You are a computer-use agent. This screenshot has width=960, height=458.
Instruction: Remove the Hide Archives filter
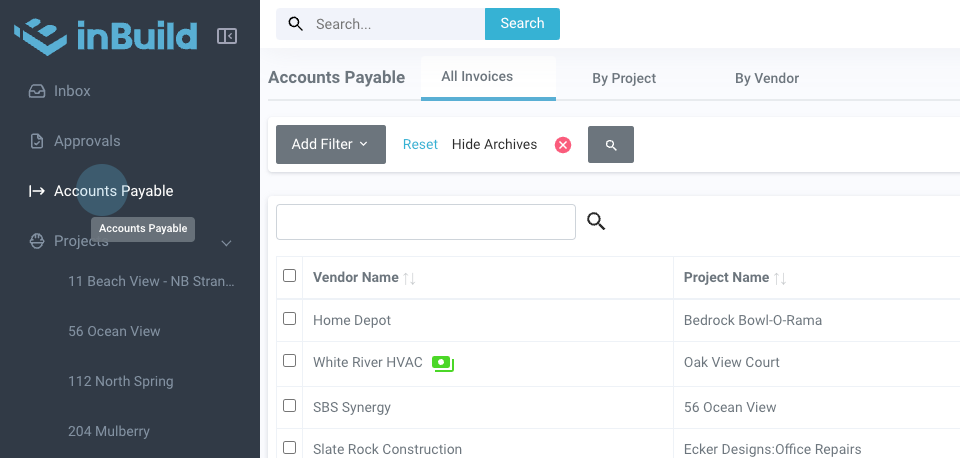pos(563,145)
